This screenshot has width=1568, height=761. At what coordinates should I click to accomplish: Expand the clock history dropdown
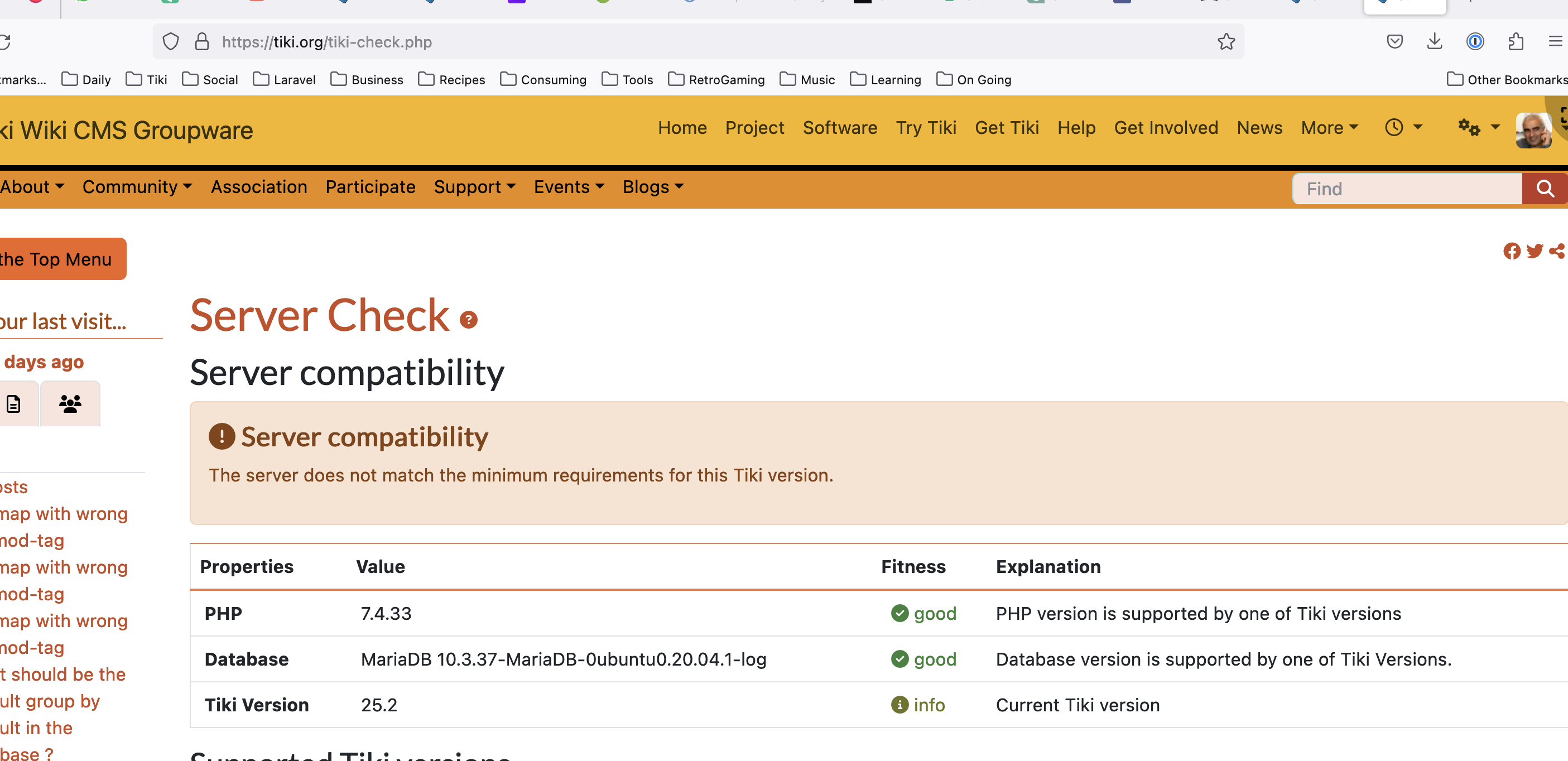[1403, 128]
